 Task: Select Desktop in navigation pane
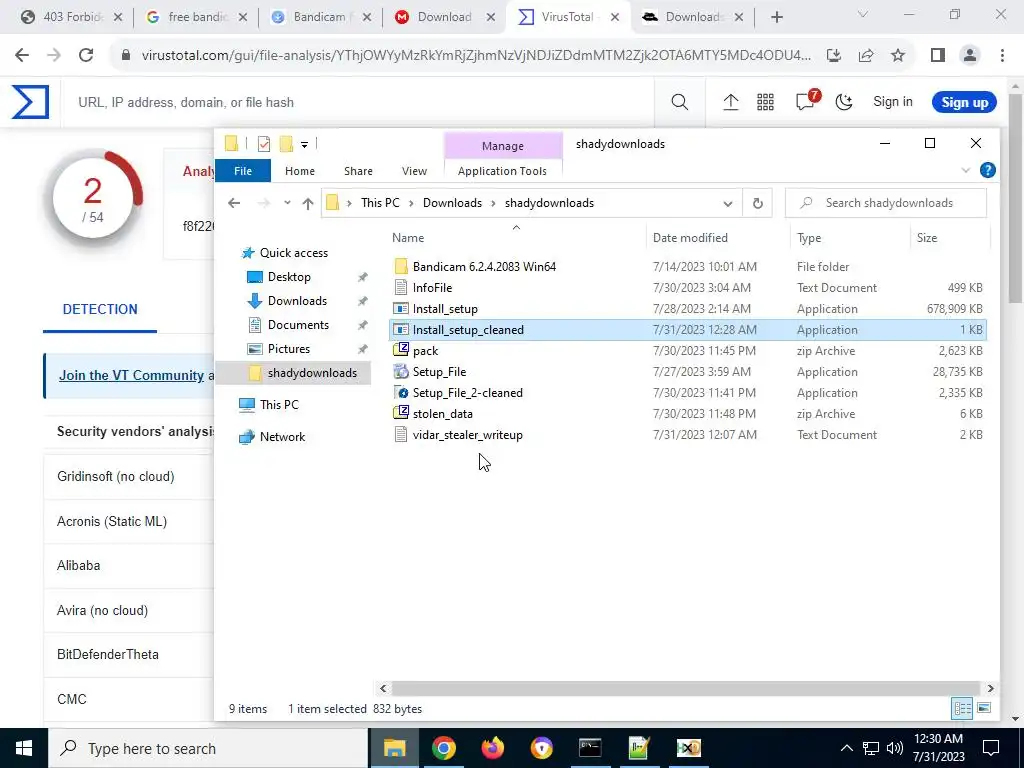click(x=289, y=277)
